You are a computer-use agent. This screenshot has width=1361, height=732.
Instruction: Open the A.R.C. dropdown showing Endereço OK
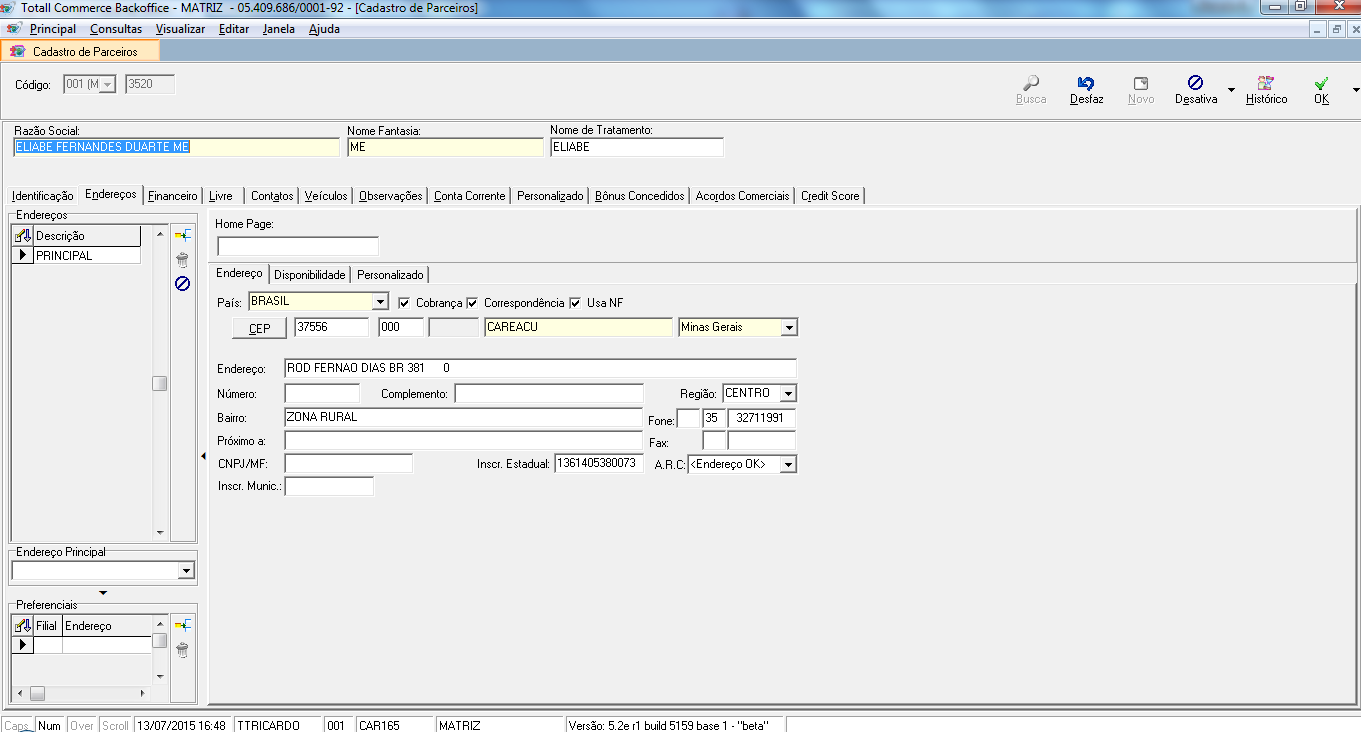click(788, 465)
